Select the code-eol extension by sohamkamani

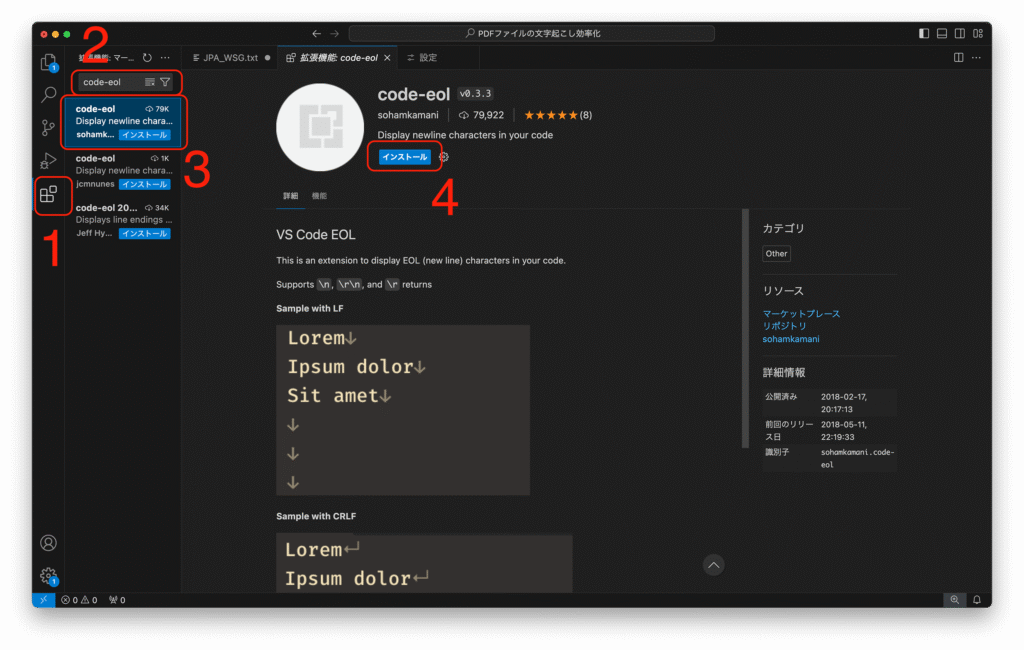[x=123, y=122]
